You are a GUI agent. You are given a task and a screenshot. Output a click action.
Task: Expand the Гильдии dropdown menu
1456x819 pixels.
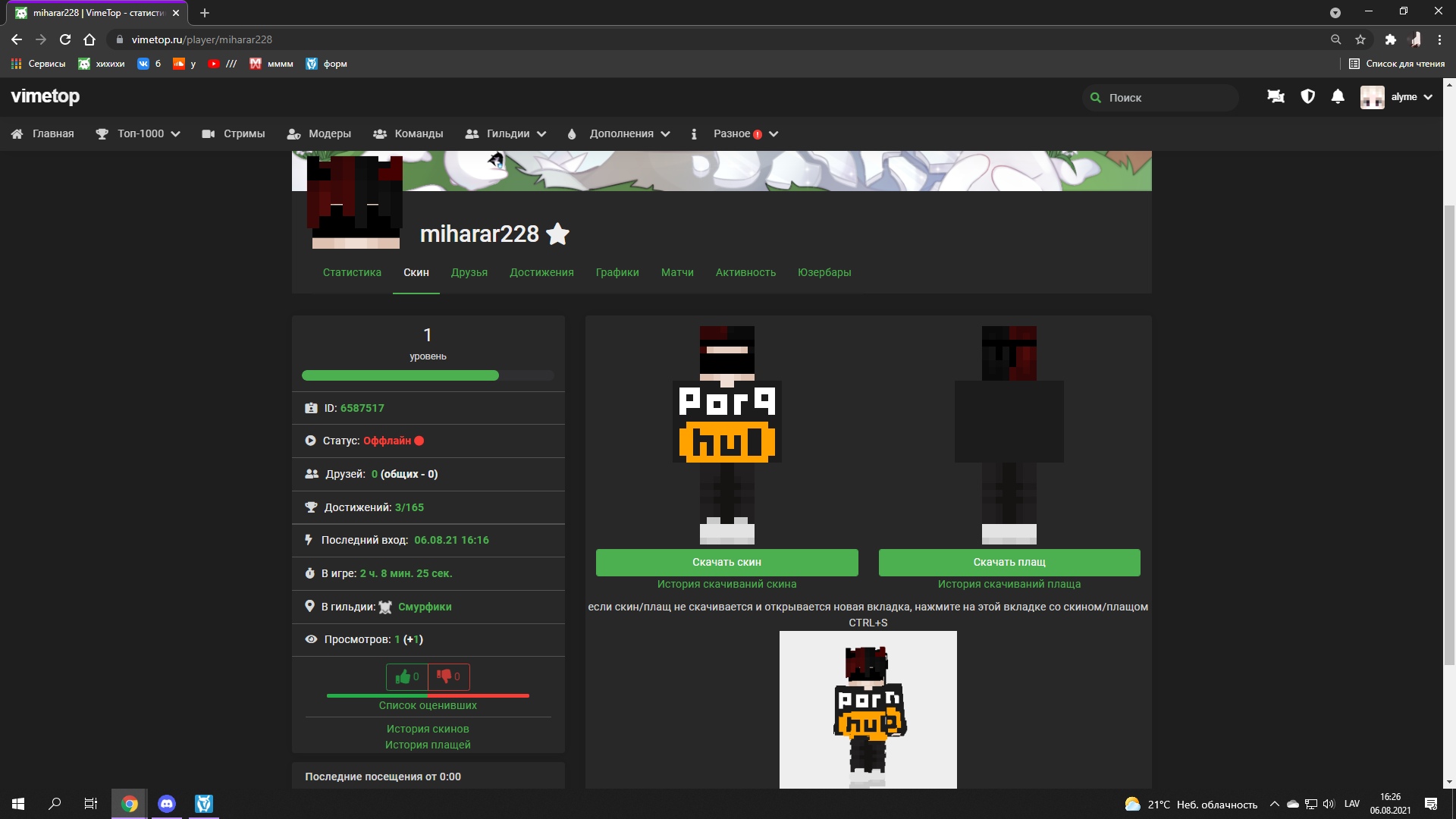(508, 133)
